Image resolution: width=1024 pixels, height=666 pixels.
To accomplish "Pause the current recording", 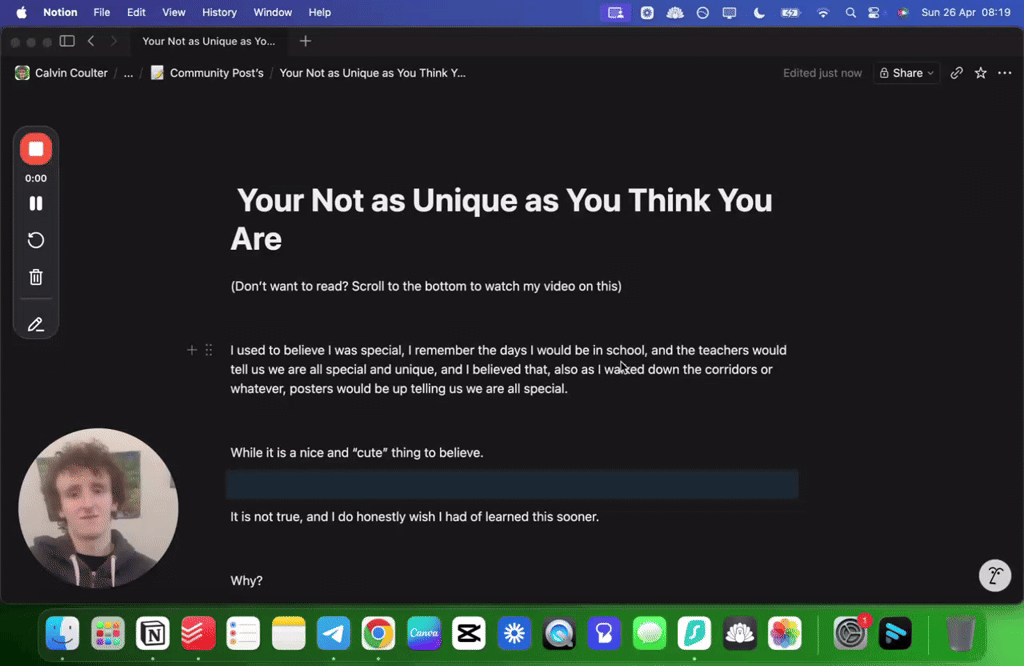I will (35, 203).
